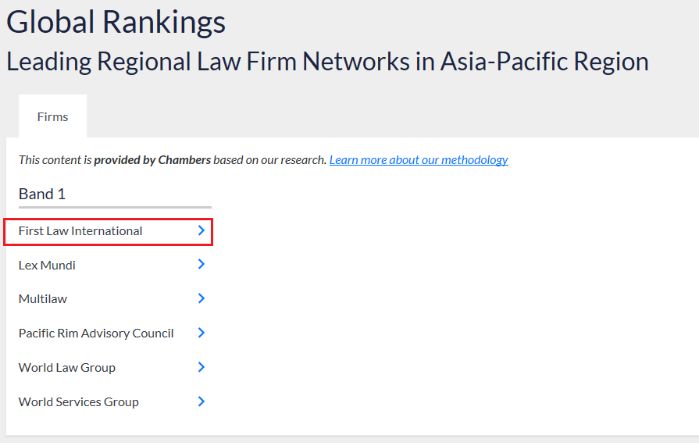
Task: Select the Firms tab
Action: point(53,117)
